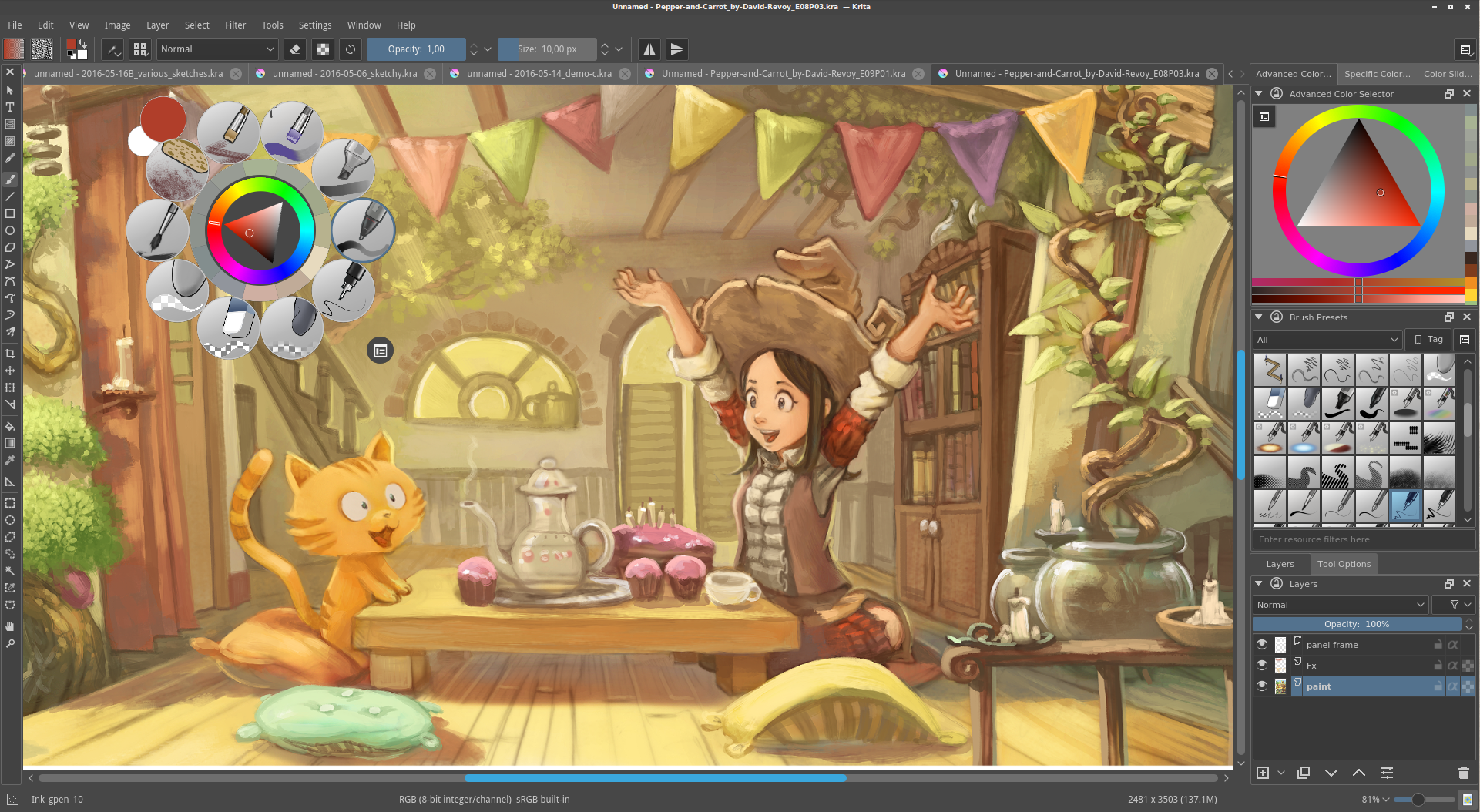Toggle eraser mode in top toolbar
The height and width of the screenshot is (812, 1480).
294,49
